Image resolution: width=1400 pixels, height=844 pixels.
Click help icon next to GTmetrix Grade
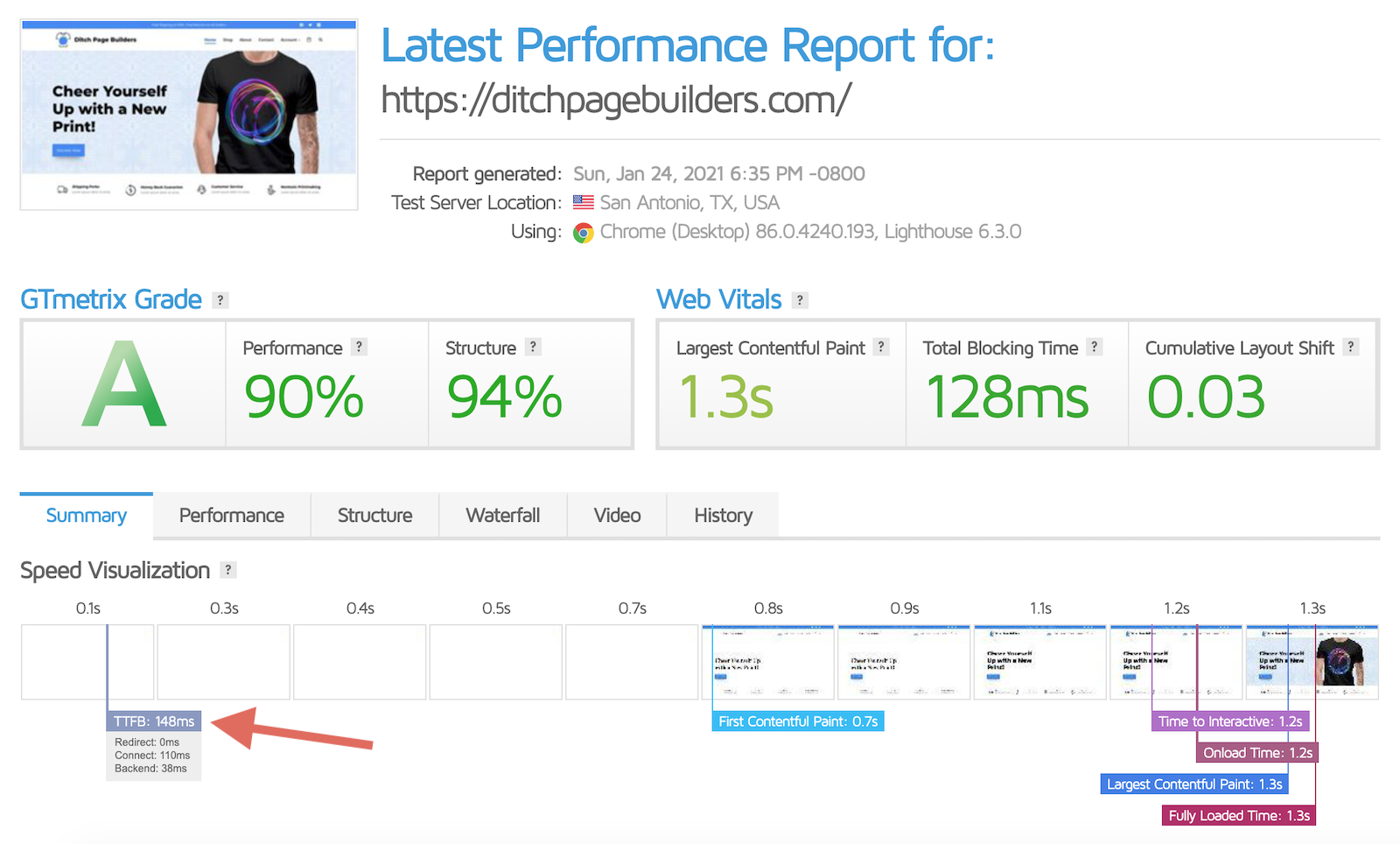pyautogui.click(x=220, y=300)
